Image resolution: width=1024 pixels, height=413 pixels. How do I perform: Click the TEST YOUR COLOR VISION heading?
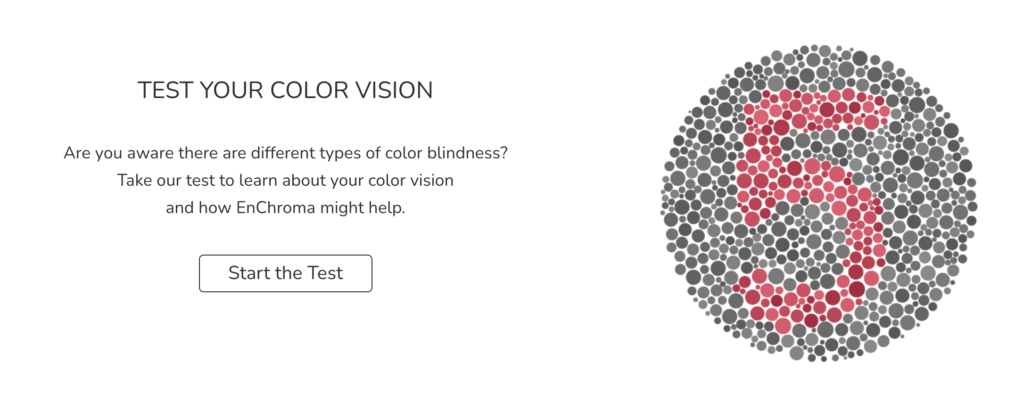pyautogui.click(x=285, y=91)
